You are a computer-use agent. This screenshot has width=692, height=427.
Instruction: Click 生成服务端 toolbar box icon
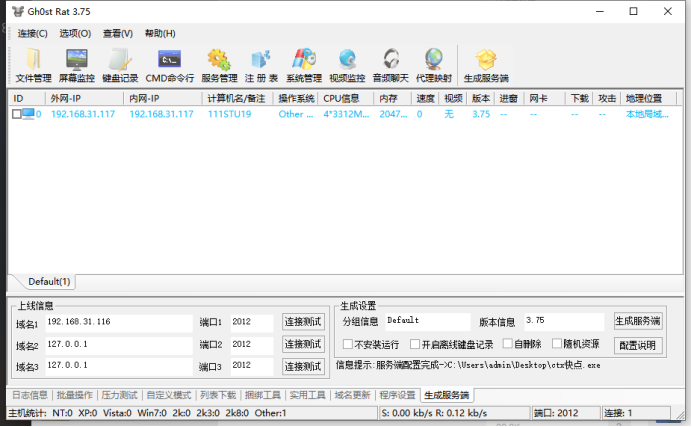tap(486, 60)
